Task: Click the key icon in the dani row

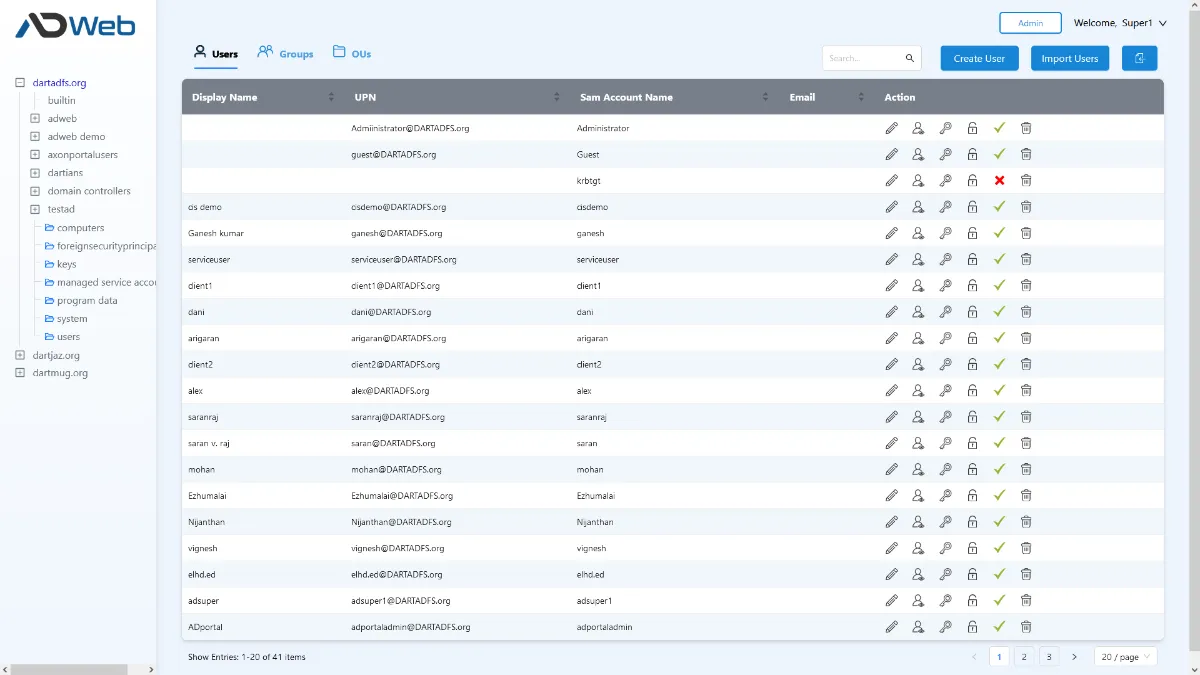Action: coord(945,312)
